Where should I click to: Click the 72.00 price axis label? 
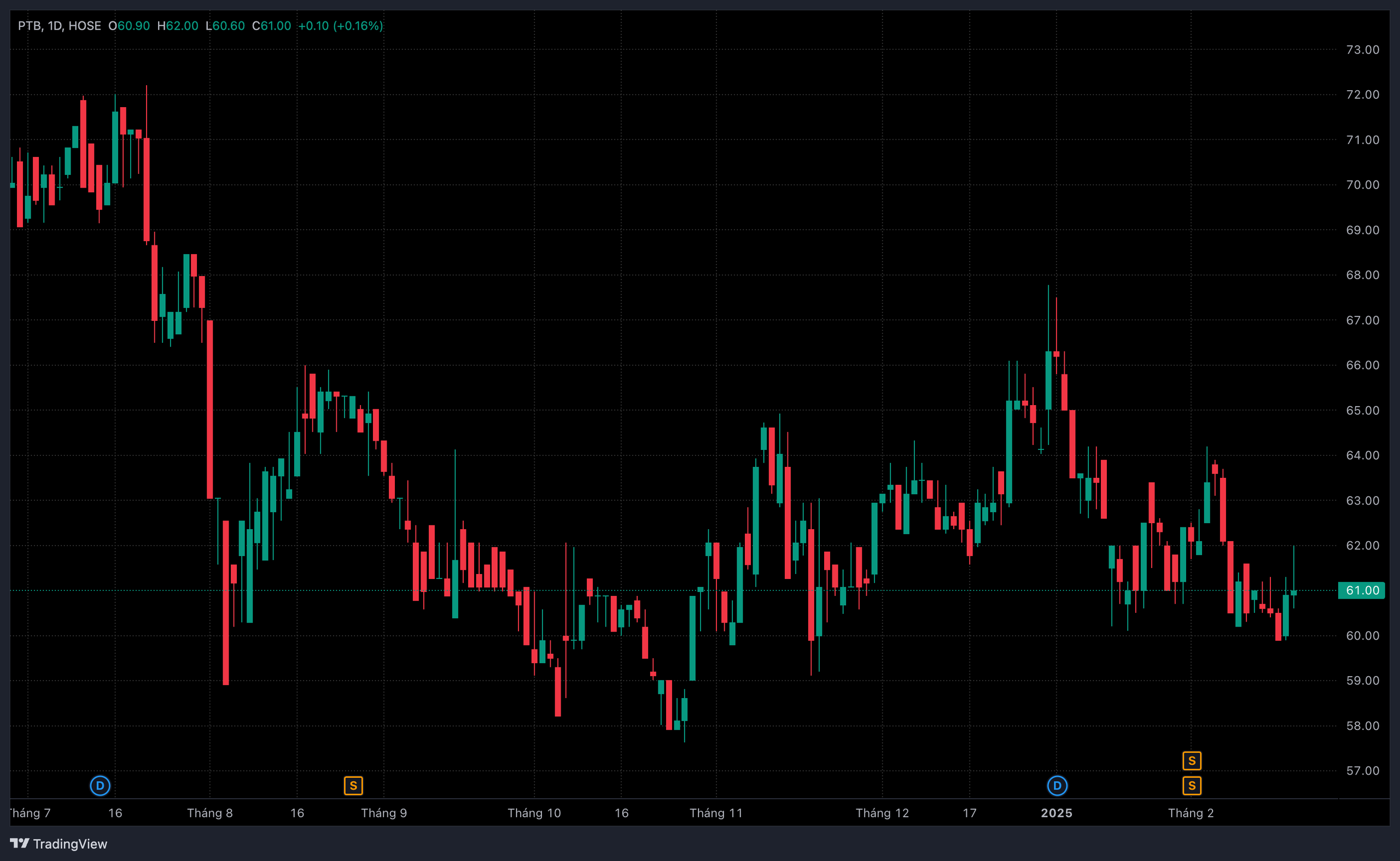pyautogui.click(x=1362, y=95)
